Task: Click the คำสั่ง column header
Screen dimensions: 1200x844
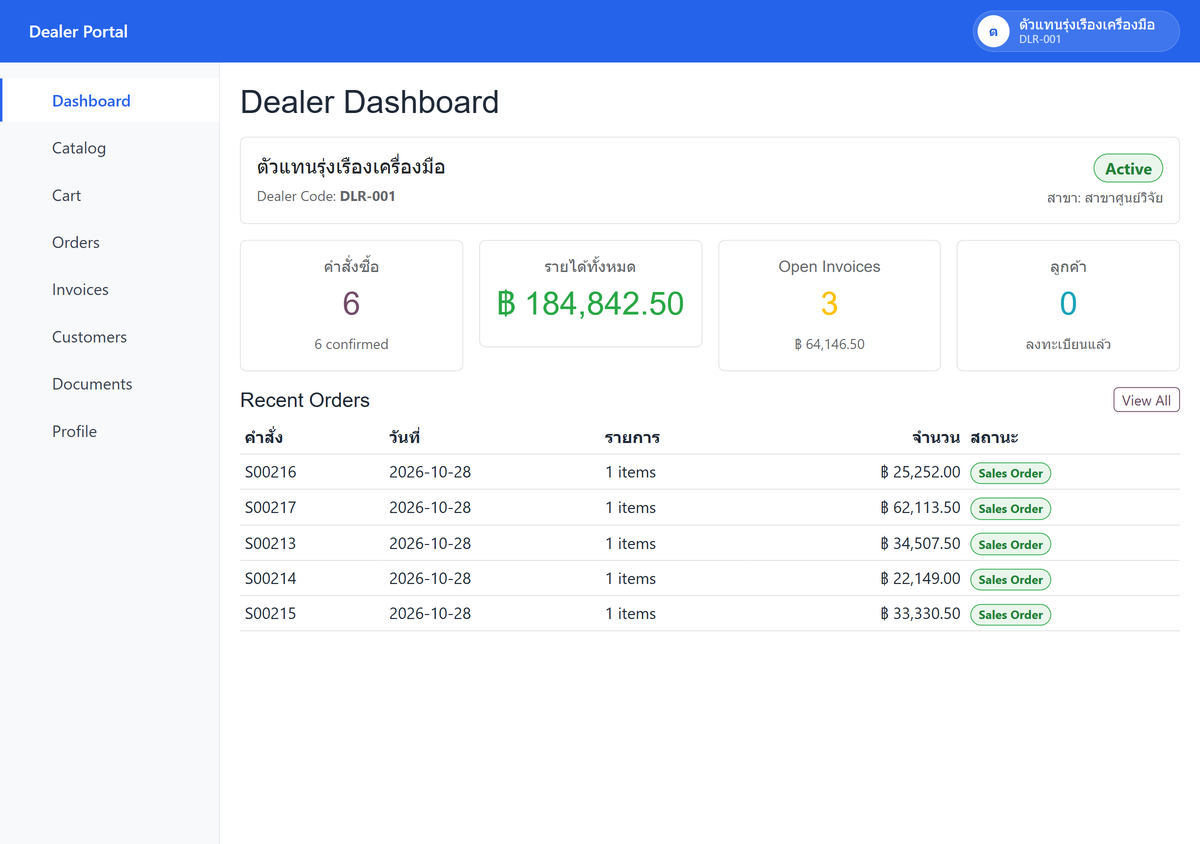Action: pos(264,438)
